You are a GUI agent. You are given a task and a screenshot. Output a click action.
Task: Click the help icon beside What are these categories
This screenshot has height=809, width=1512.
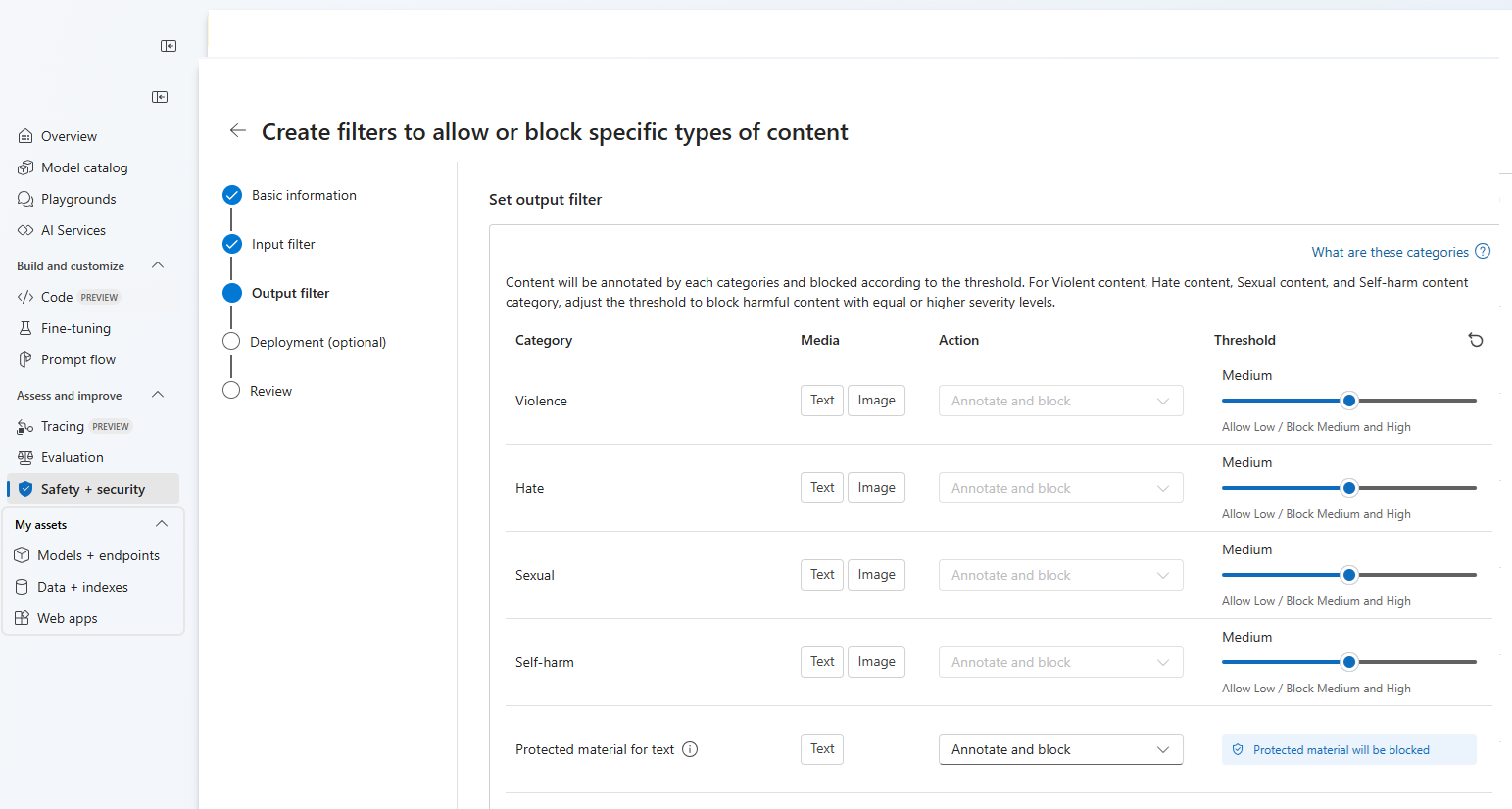tap(1483, 252)
